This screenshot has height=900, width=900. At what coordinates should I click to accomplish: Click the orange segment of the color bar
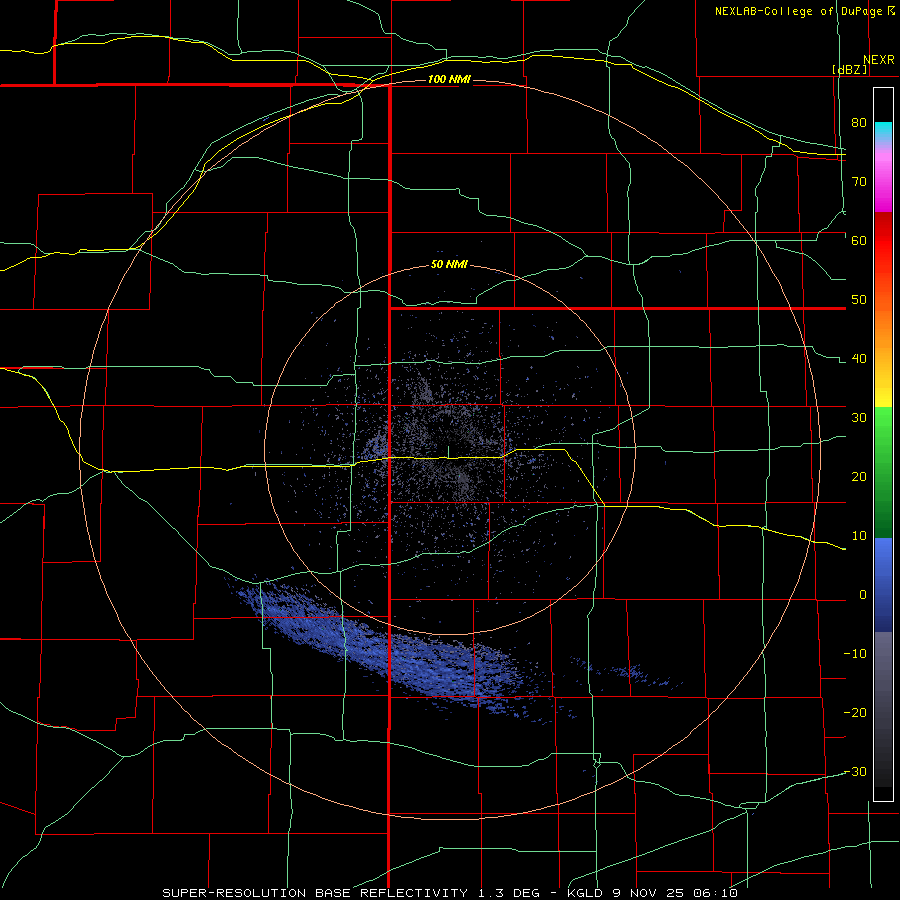click(883, 327)
